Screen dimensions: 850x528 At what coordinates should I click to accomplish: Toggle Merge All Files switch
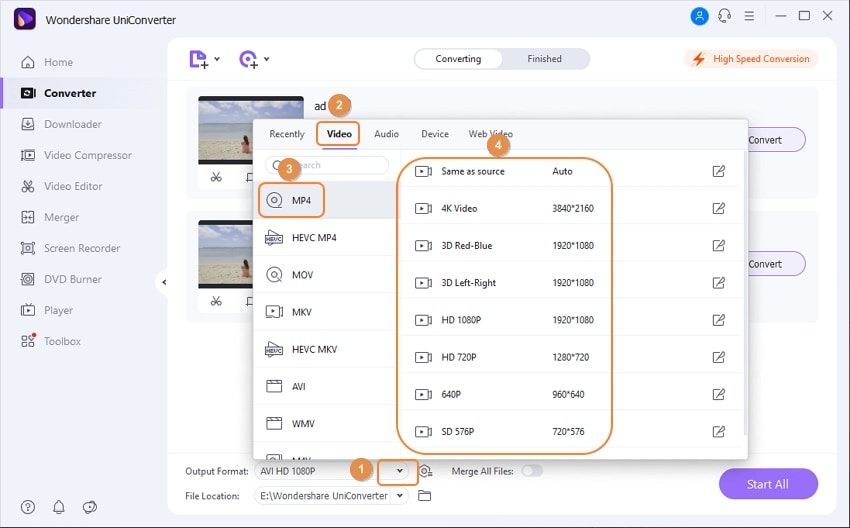point(532,471)
